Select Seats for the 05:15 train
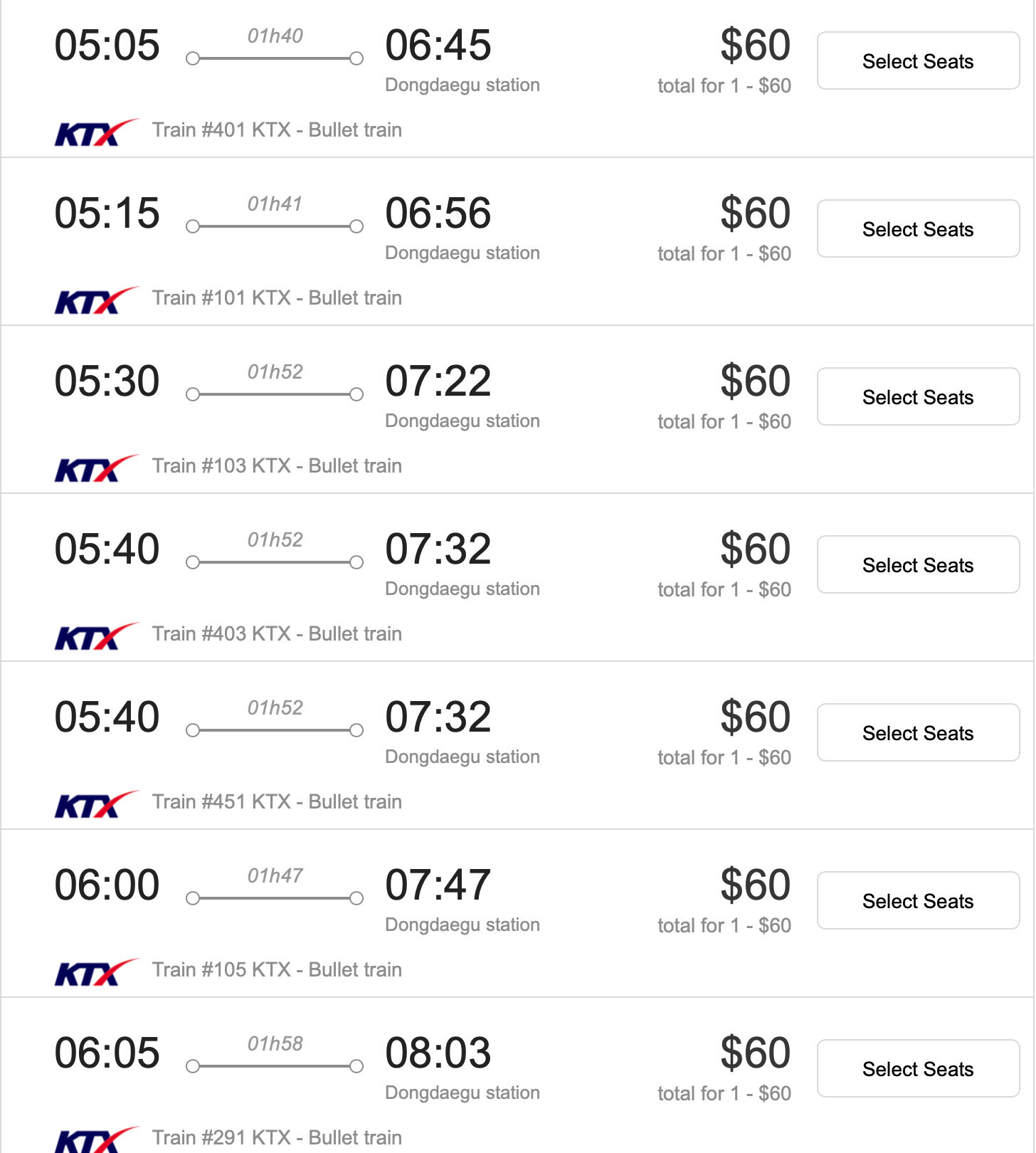Viewport: 1036px width, 1153px height. [x=918, y=229]
